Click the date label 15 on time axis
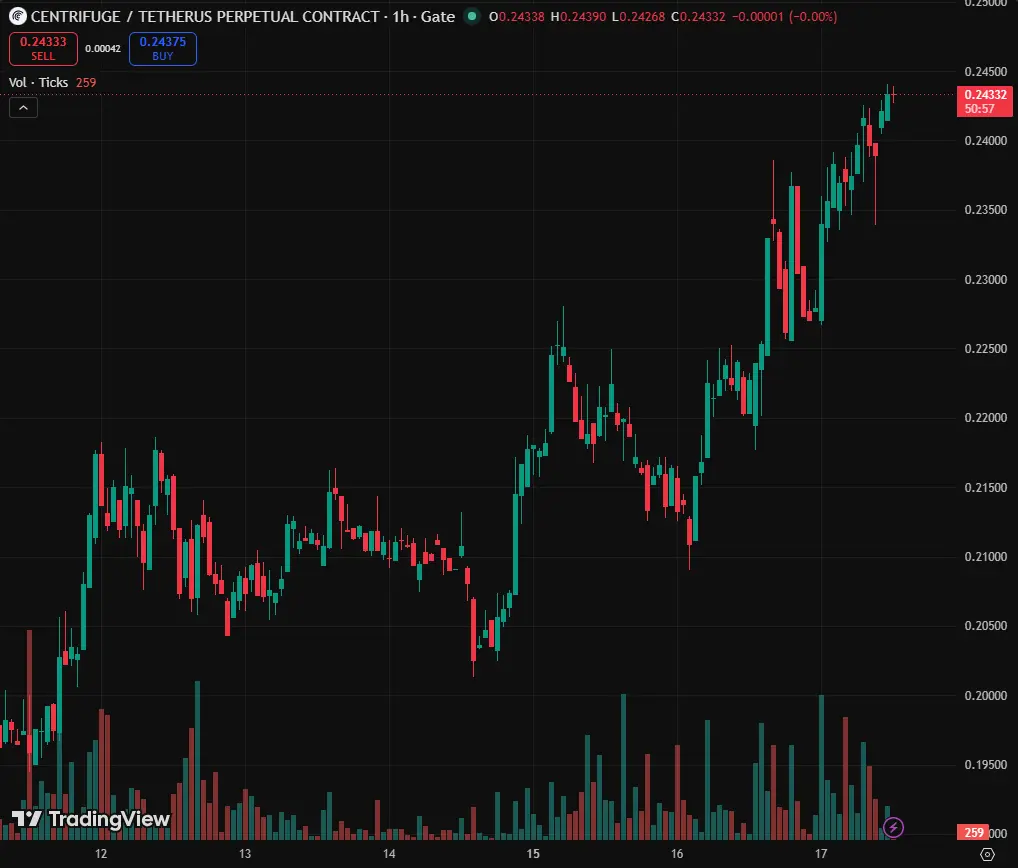The width and height of the screenshot is (1018, 868). 533,854
